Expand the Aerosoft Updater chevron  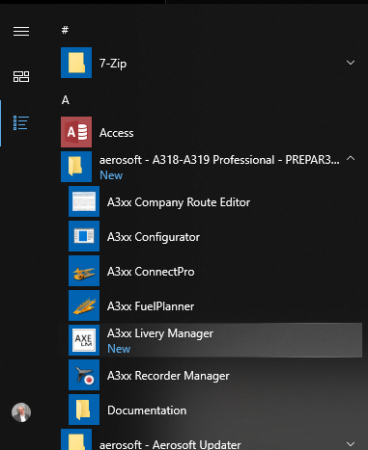[350, 444]
